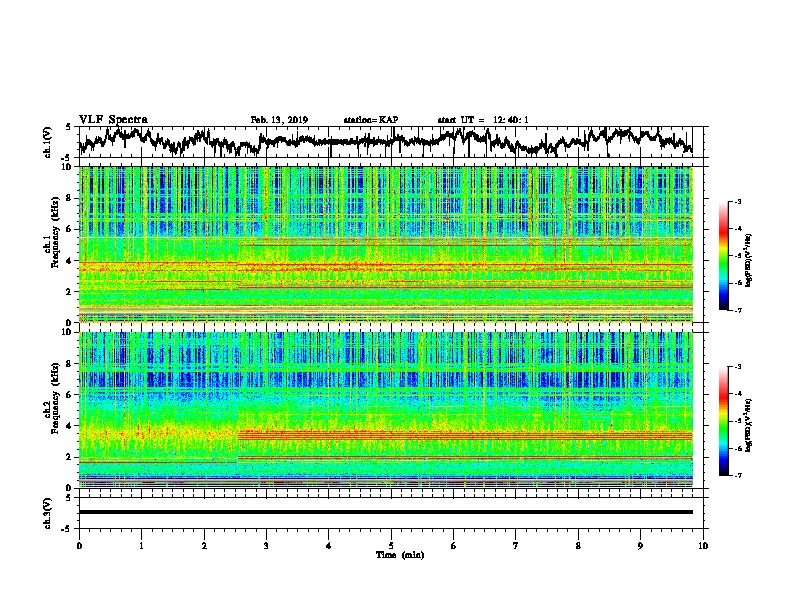Click time axis tick label "8"
The height and width of the screenshot is (612, 792).
(x=578, y=546)
